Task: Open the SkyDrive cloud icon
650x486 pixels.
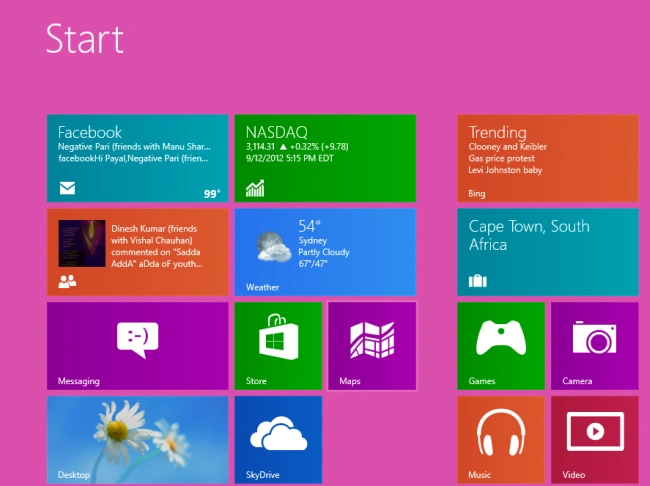Action: (x=279, y=433)
